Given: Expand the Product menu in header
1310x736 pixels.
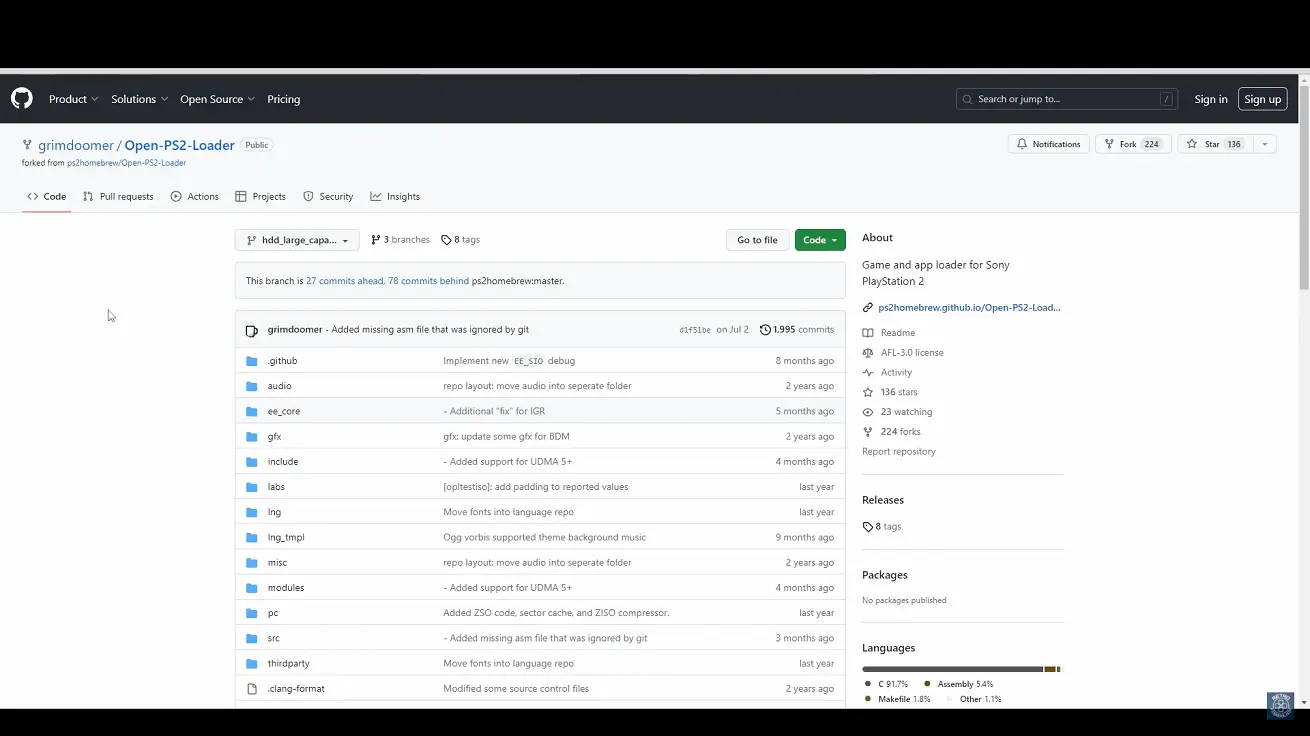Looking at the screenshot, I should tap(73, 99).
